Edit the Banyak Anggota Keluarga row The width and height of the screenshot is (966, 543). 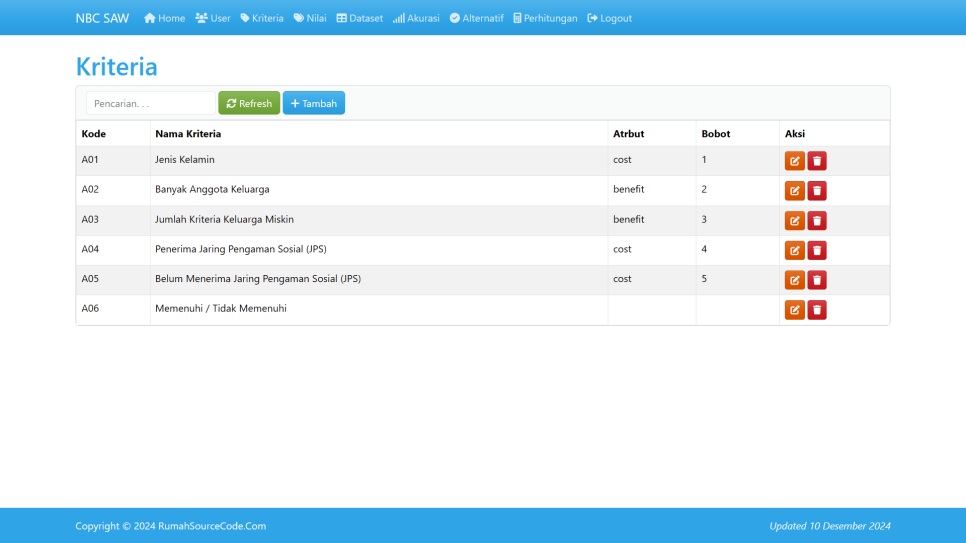pos(794,191)
